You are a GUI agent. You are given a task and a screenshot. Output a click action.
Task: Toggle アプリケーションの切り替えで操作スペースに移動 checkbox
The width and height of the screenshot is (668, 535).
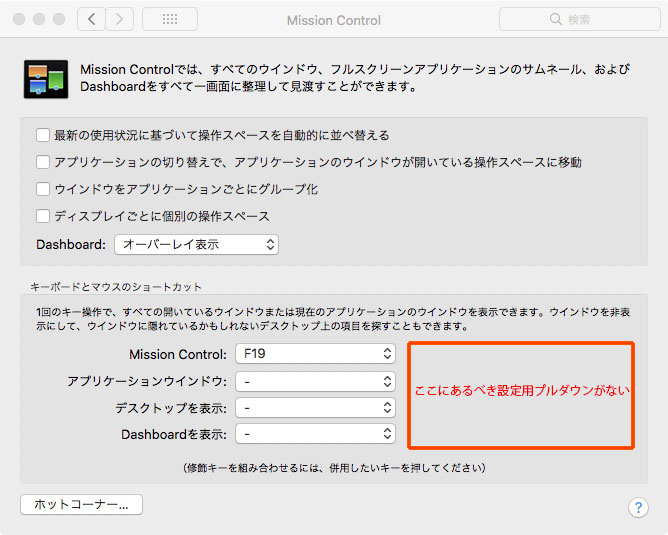pos(43,162)
